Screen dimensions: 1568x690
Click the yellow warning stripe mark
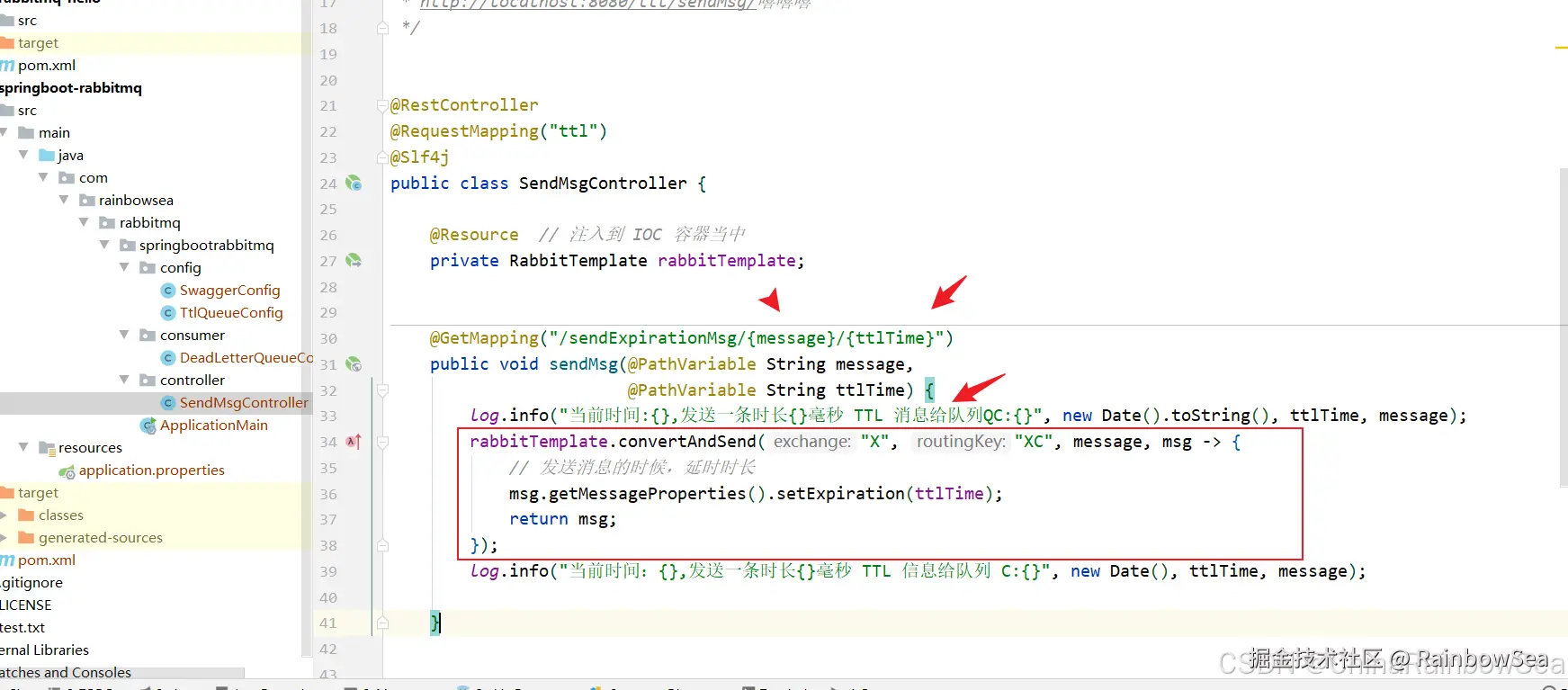coord(1561,47)
